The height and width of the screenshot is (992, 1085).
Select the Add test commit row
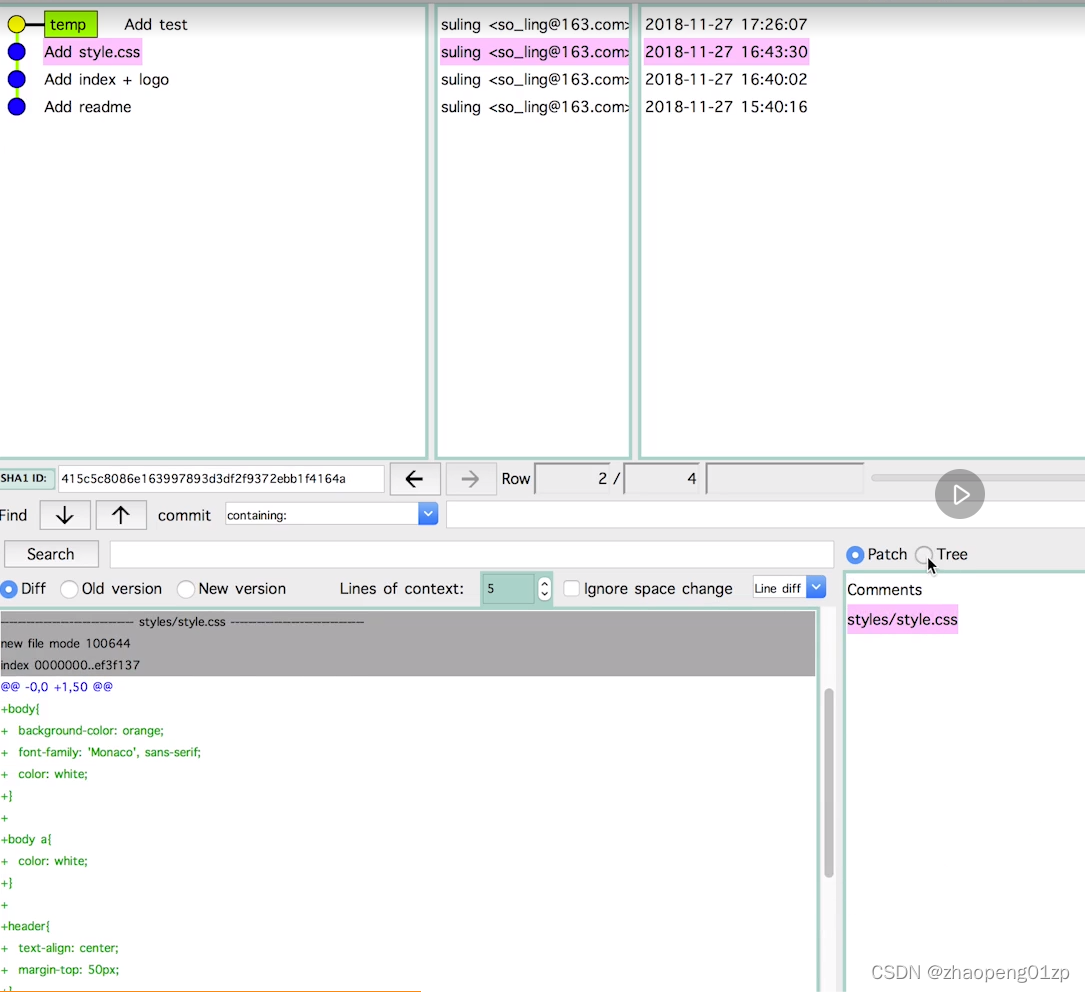tap(156, 25)
